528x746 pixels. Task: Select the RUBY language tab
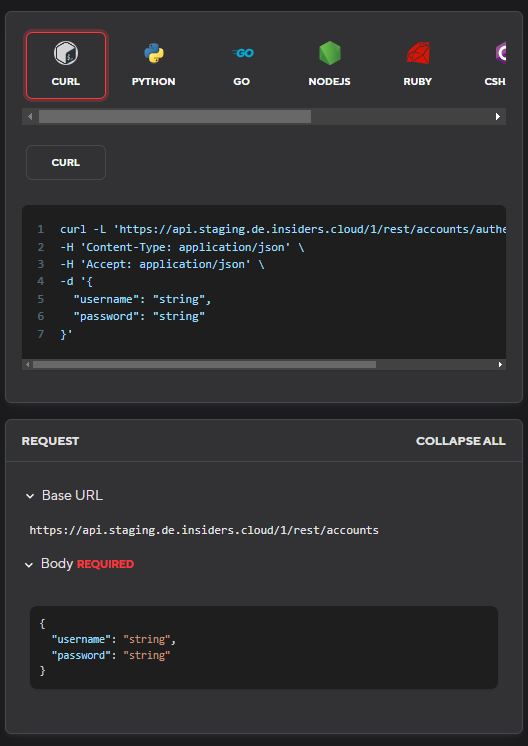(x=417, y=66)
